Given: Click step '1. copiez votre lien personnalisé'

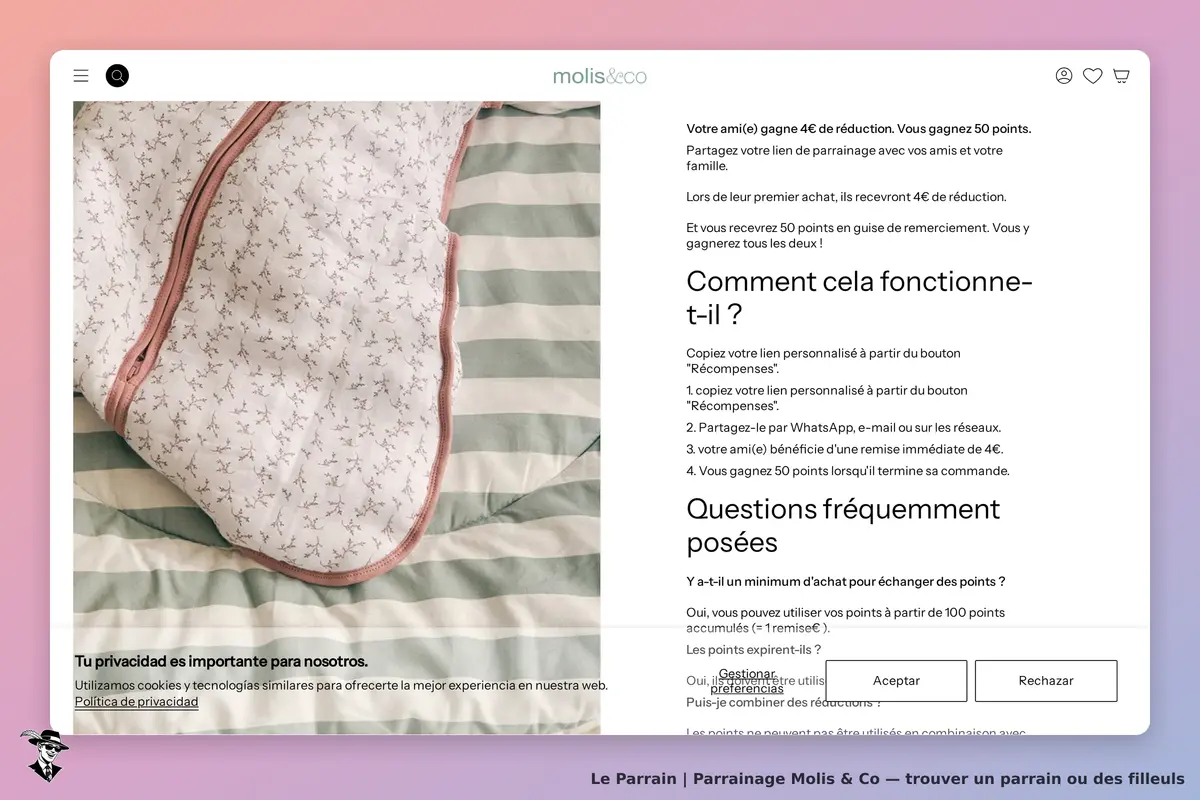Looking at the screenshot, I should point(827,398).
